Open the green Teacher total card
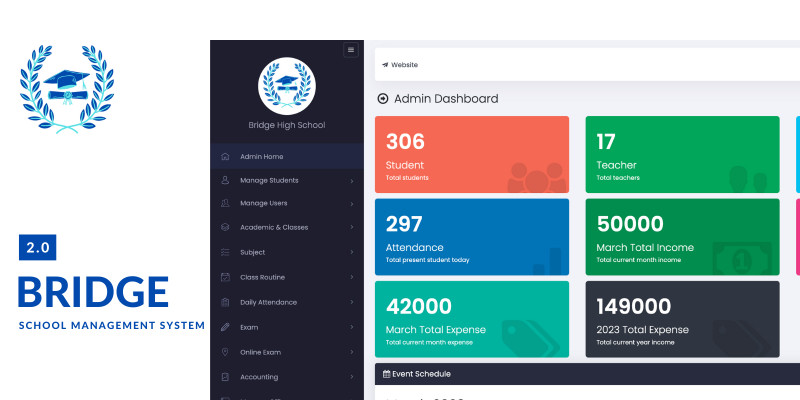Viewport: 800px width, 400px height. point(682,154)
